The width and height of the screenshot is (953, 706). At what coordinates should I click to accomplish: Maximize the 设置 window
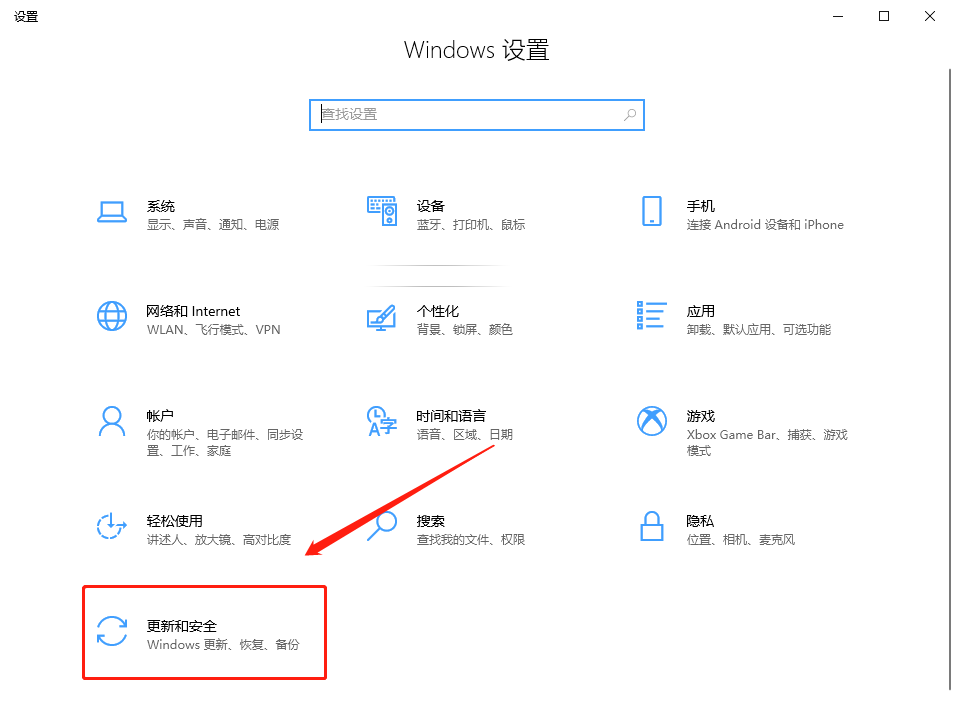click(x=884, y=16)
